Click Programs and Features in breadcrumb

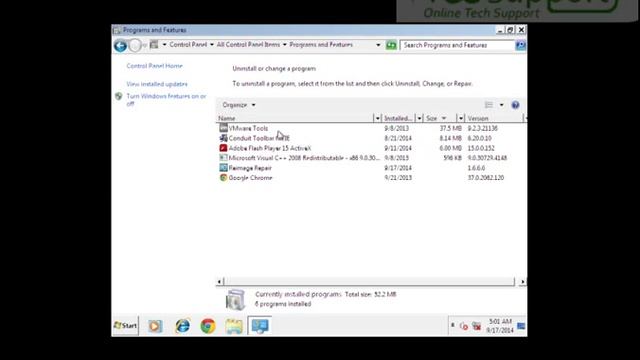pos(321,44)
